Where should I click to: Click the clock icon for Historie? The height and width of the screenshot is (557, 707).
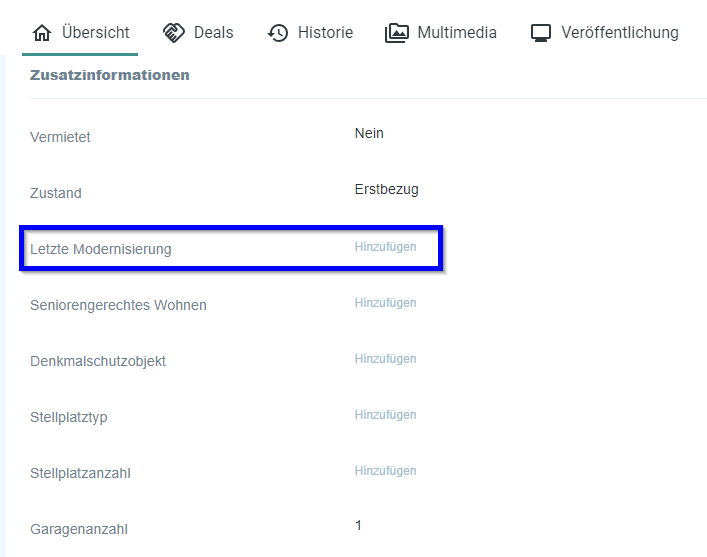tap(278, 33)
